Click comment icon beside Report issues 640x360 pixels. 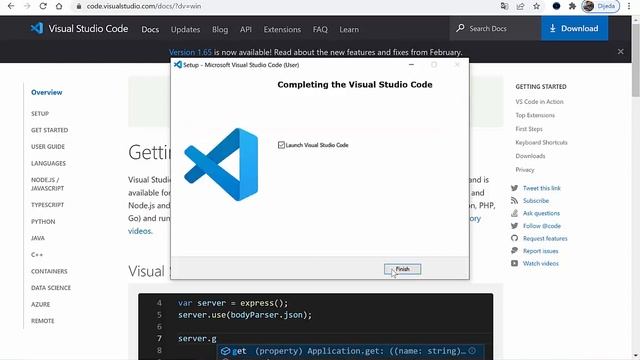click(x=514, y=251)
